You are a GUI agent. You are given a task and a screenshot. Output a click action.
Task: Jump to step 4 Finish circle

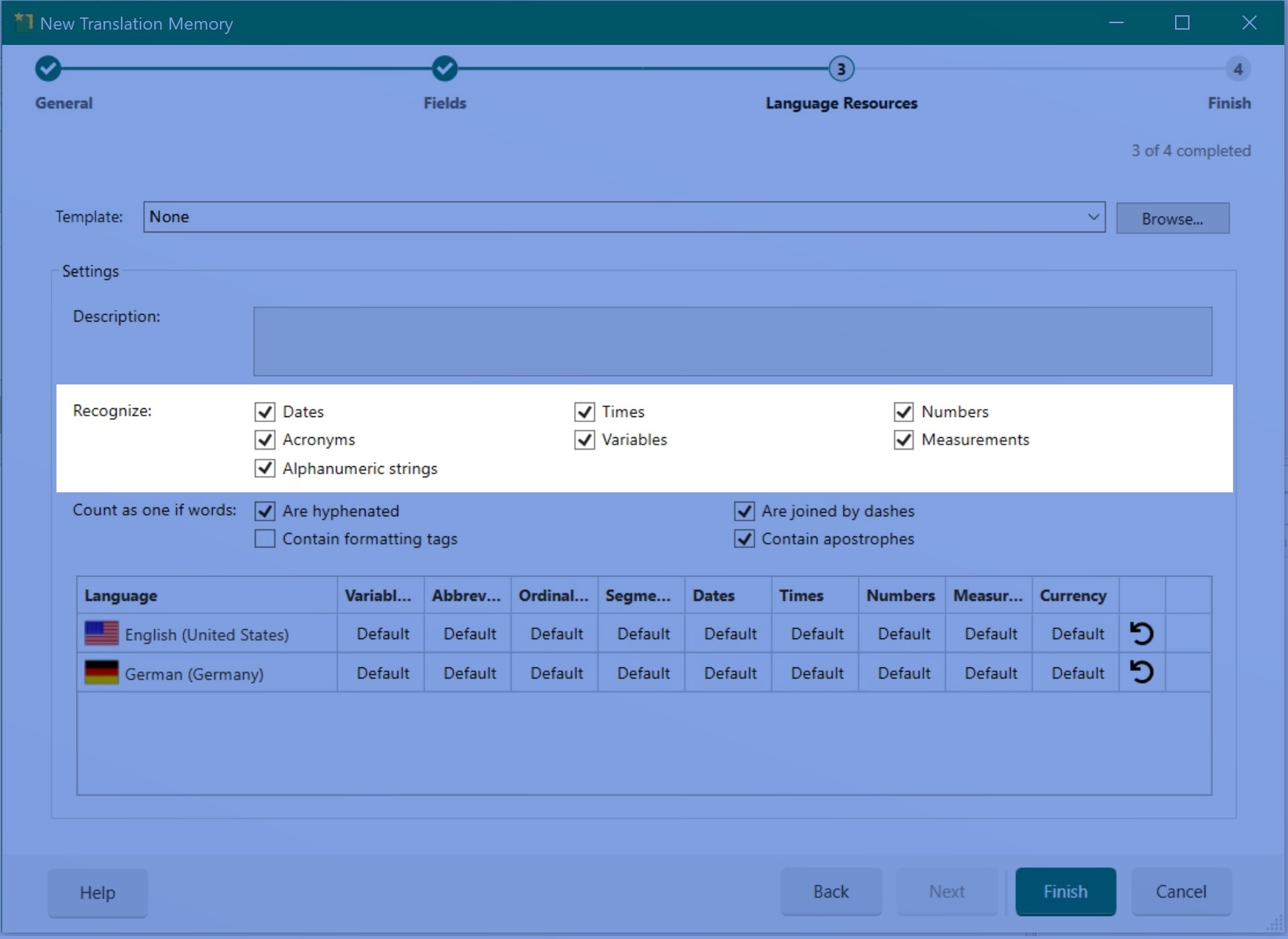[1237, 69]
